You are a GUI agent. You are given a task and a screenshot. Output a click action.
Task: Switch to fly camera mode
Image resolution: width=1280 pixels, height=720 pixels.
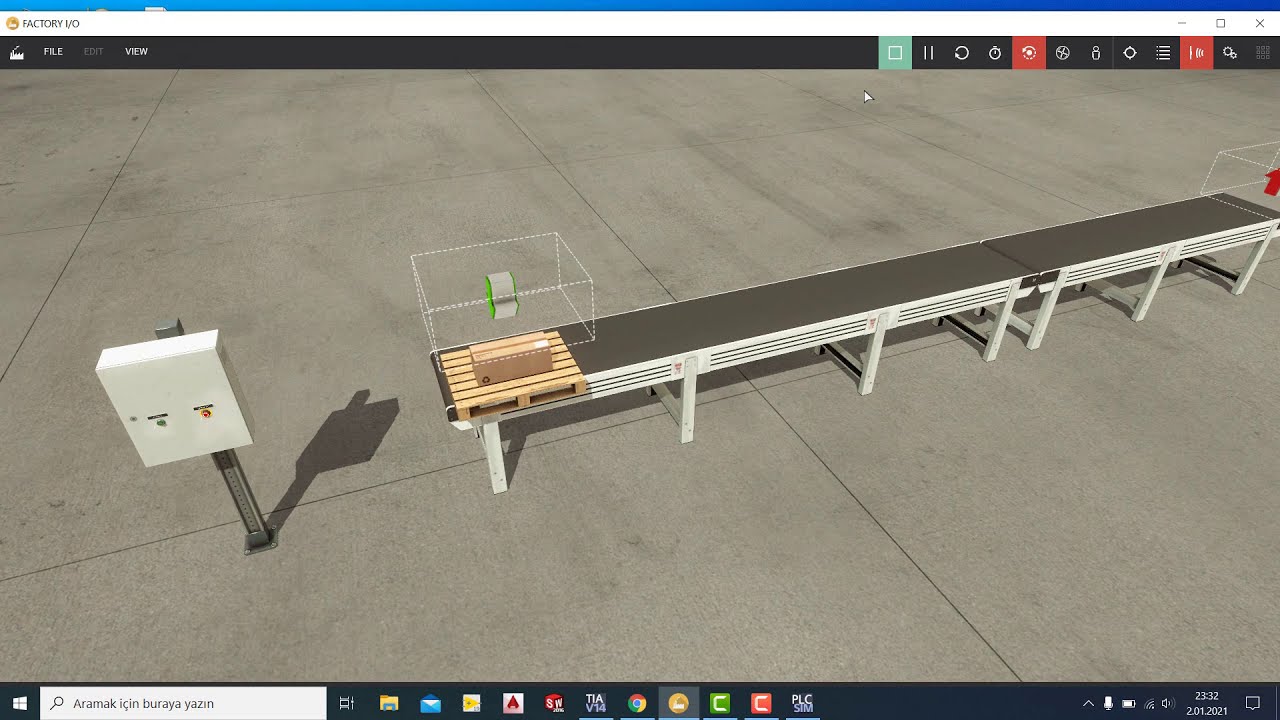tap(1063, 53)
